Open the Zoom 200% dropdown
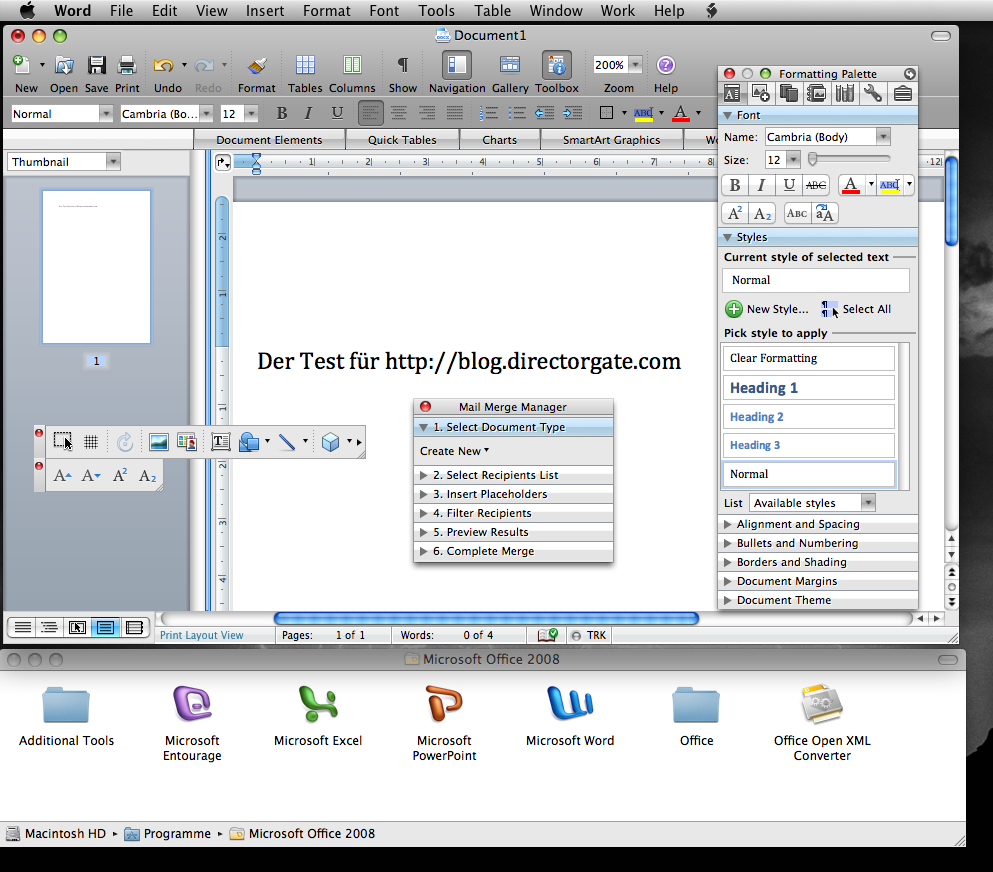The width and height of the screenshot is (993, 872). coord(635,65)
